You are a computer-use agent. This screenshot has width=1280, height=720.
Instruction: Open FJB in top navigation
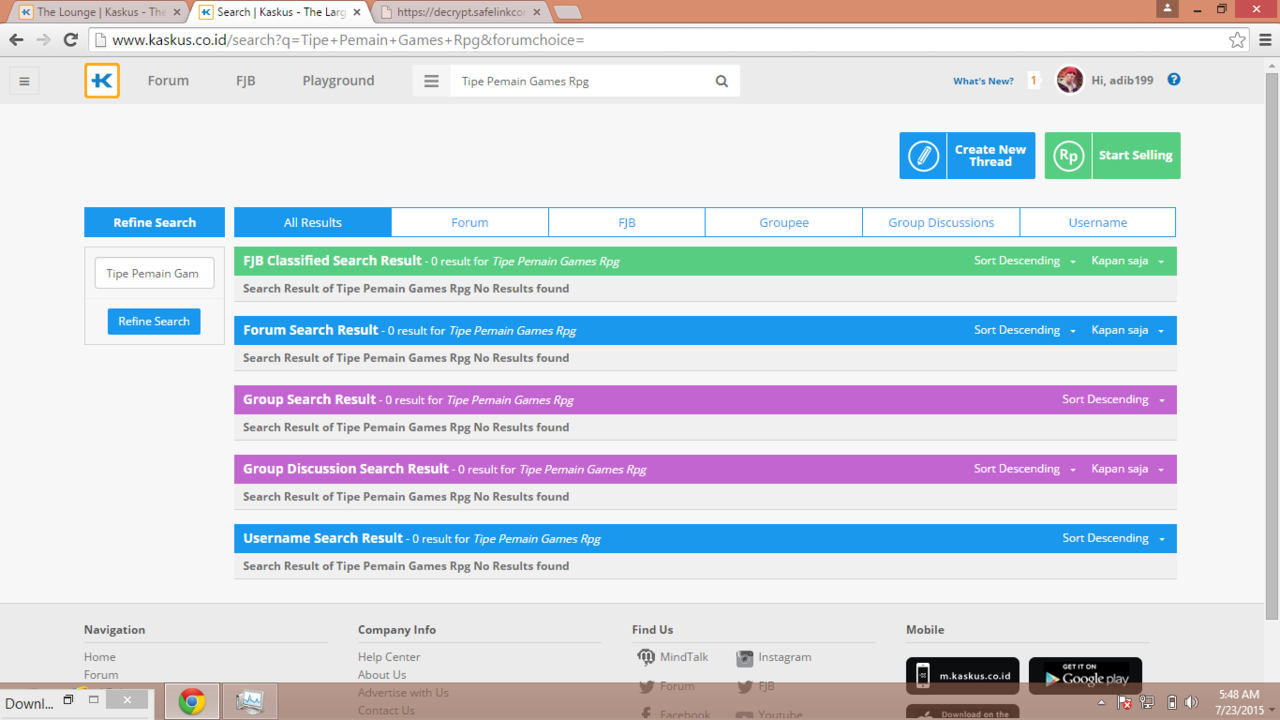point(246,81)
